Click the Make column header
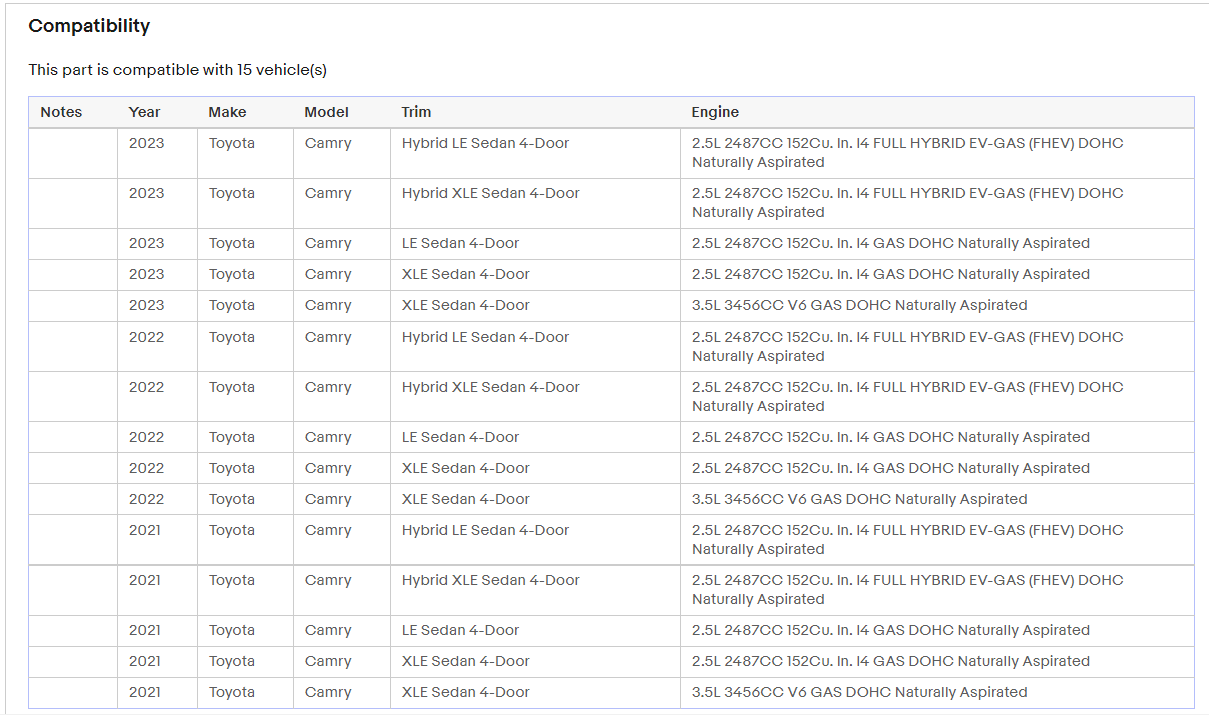 click(227, 112)
